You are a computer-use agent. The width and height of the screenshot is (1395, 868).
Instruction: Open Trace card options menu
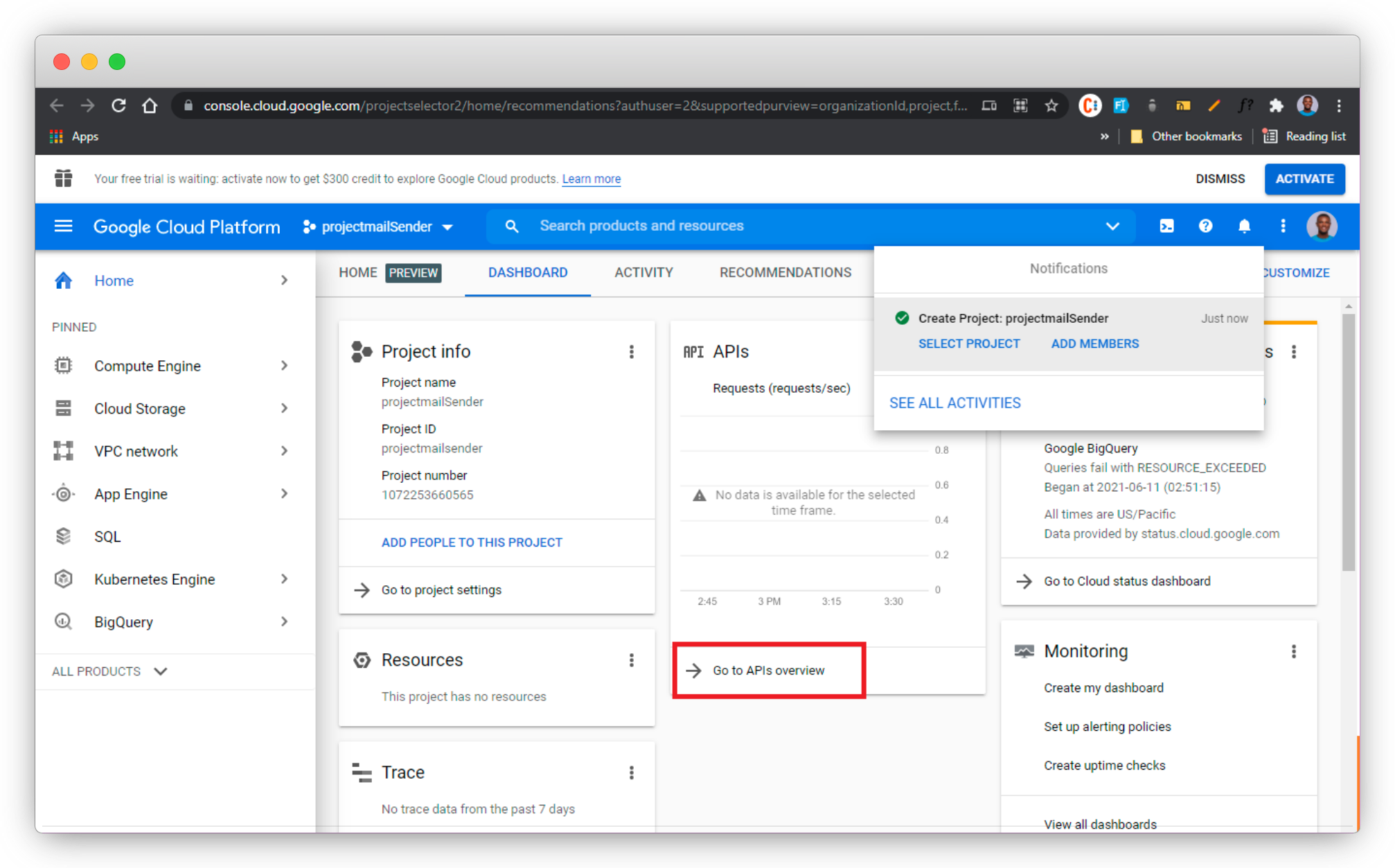coord(632,772)
